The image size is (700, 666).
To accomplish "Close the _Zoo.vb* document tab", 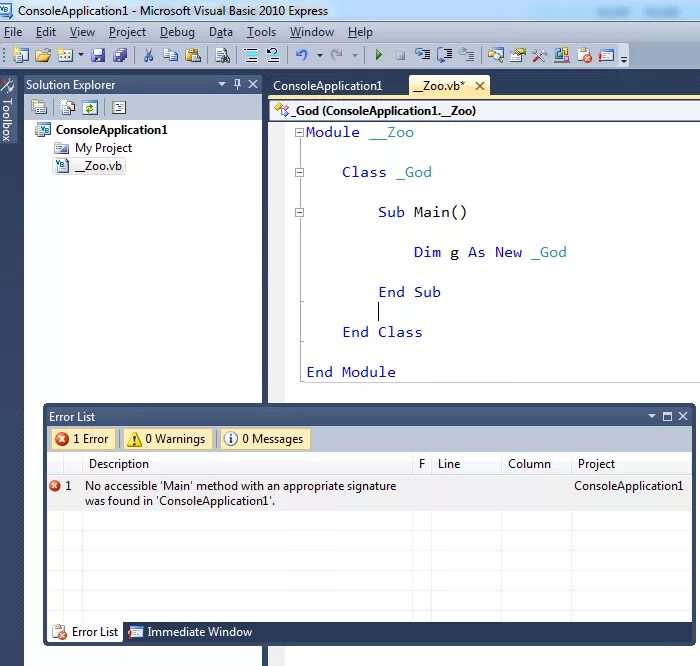I will pyautogui.click(x=480, y=86).
